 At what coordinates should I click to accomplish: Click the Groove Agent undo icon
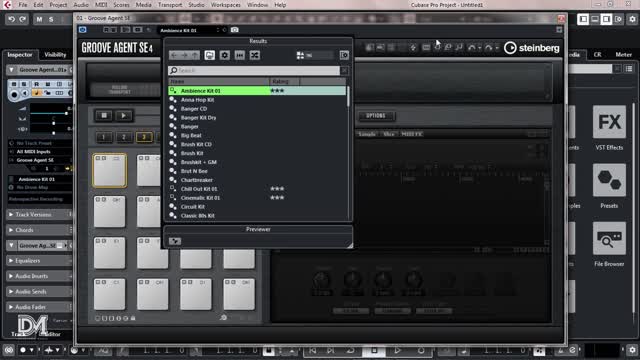472,48
